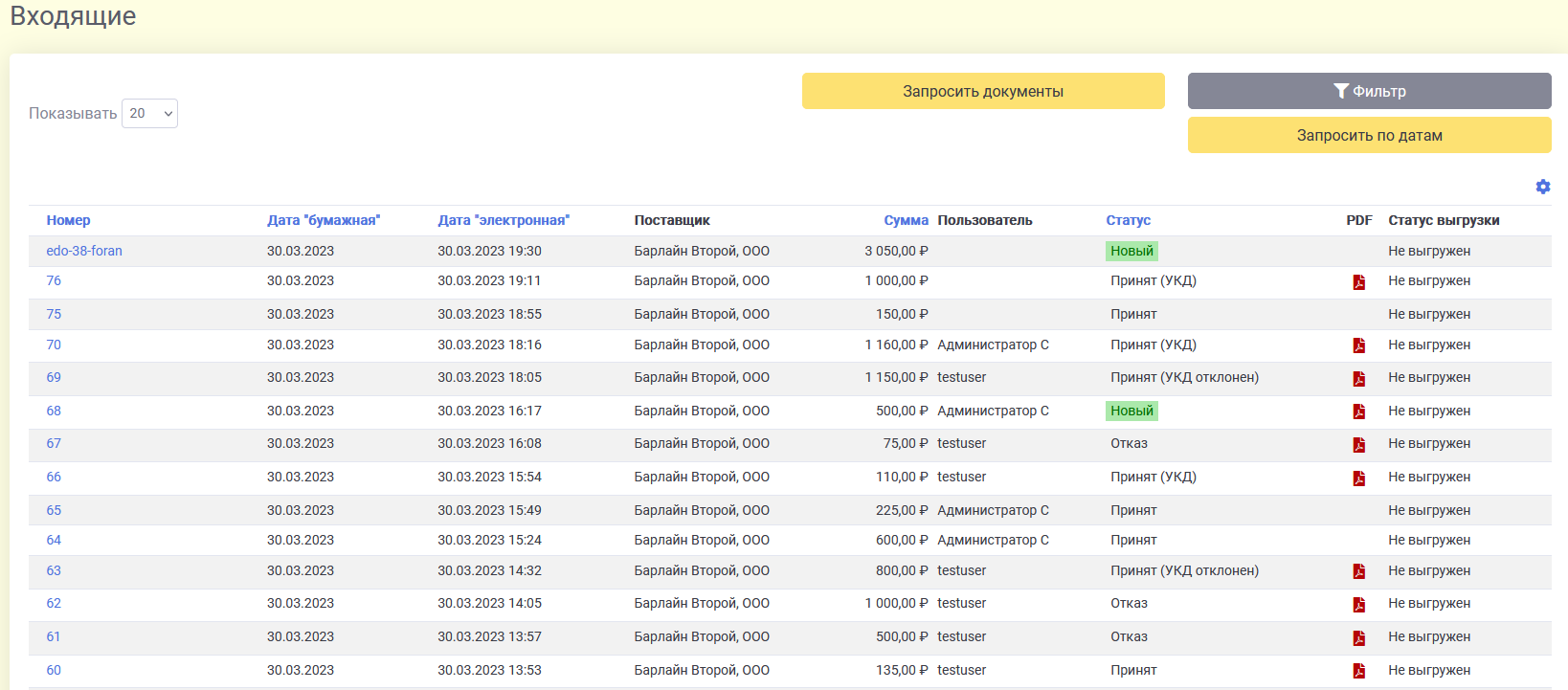Click Поставщик column header
This screenshot has width=1568, height=690.
coord(672,220)
